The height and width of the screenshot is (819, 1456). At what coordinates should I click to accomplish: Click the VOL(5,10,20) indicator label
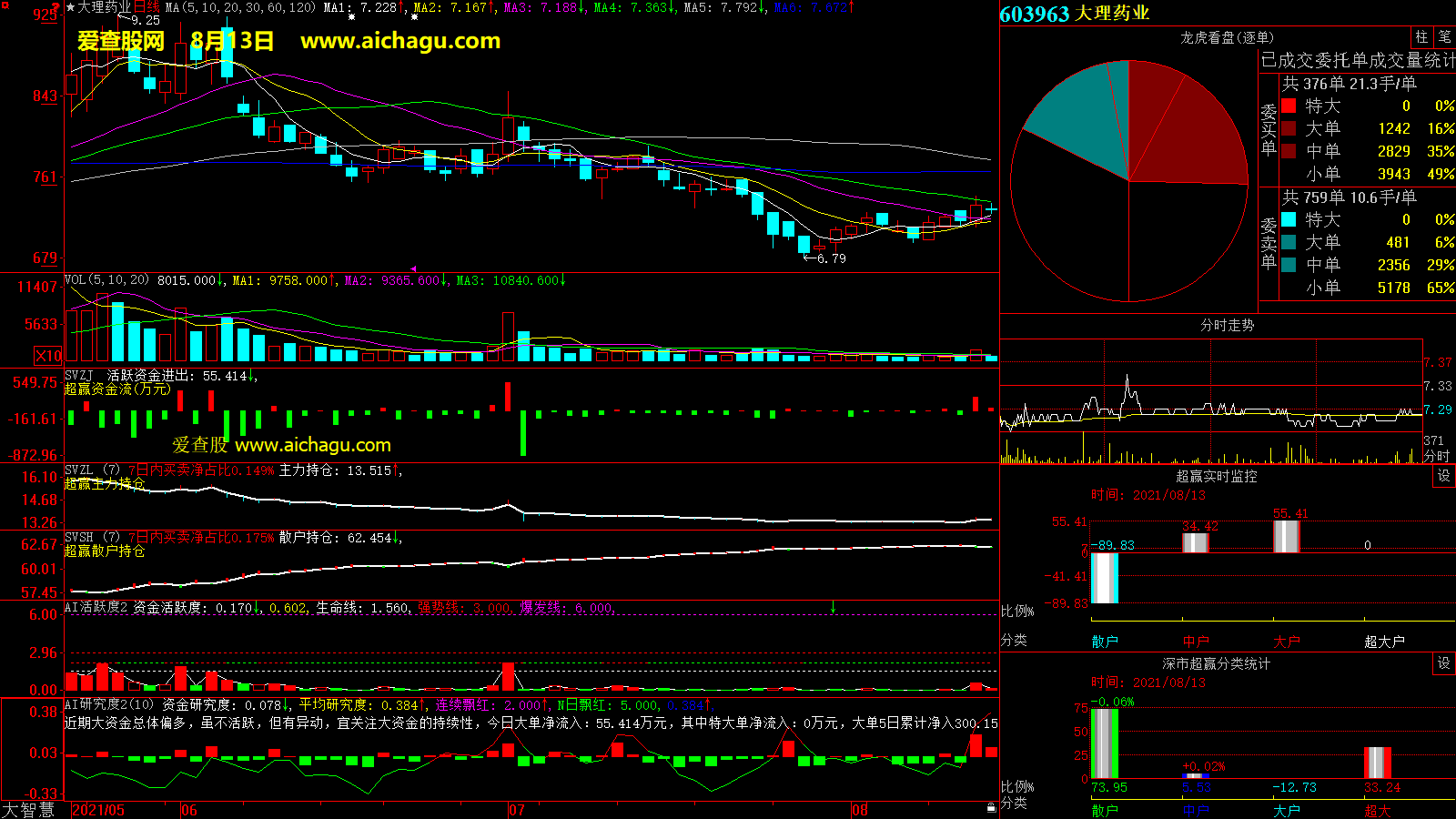[x=106, y=280]
